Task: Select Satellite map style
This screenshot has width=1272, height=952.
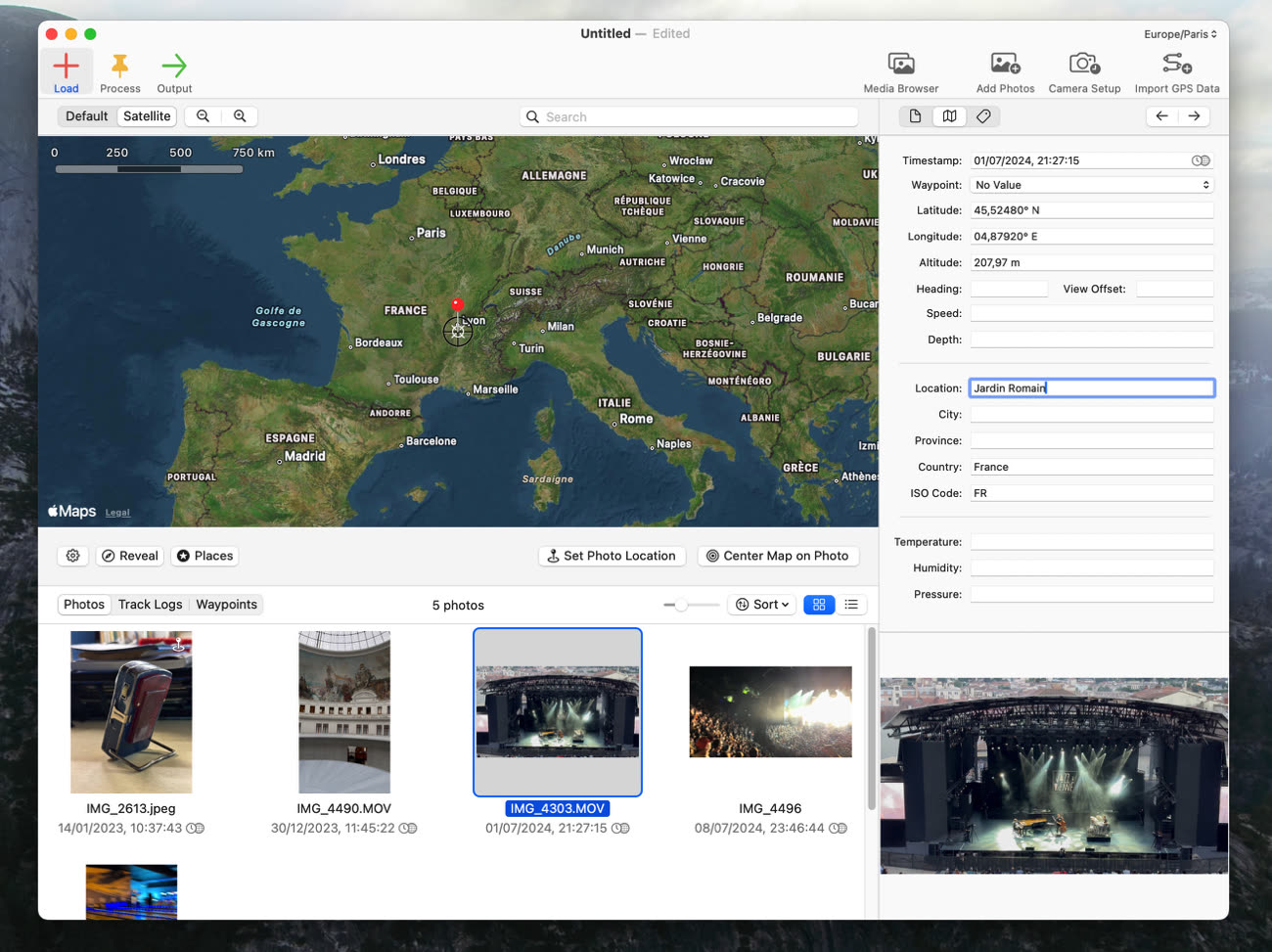Action: point(147,115)
